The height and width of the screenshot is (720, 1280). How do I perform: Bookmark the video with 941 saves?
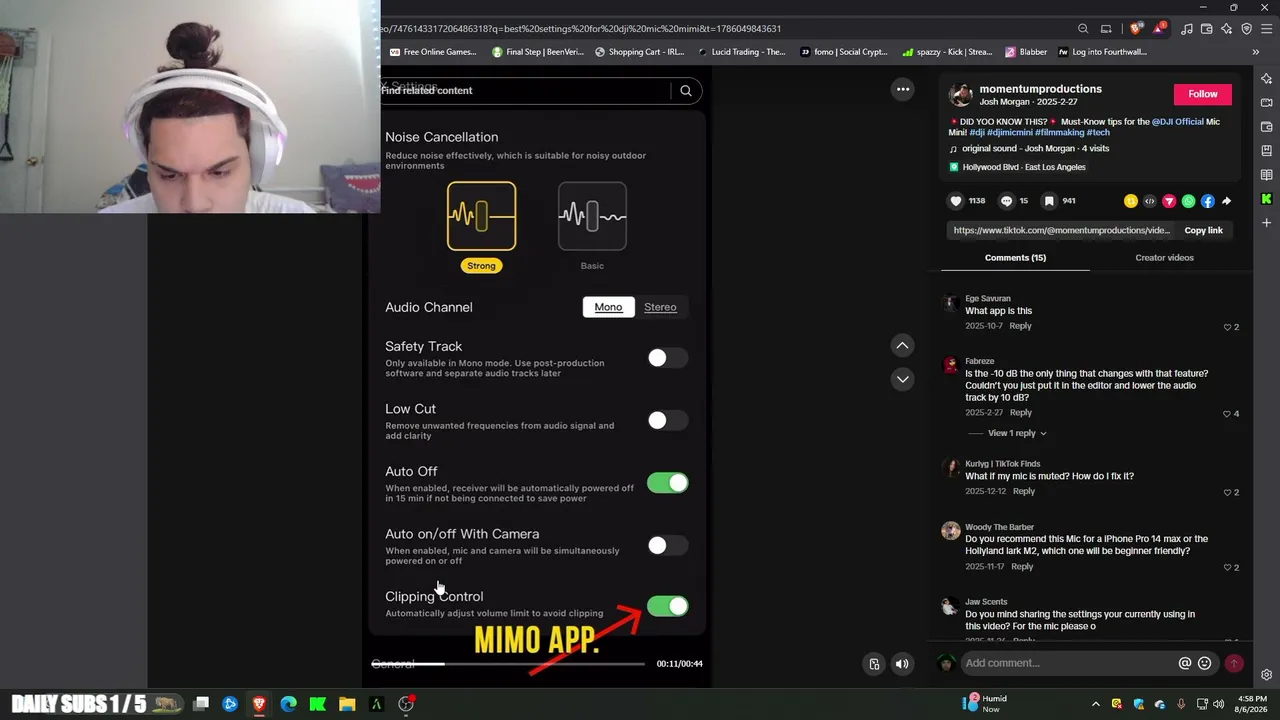click(1049, 201)
